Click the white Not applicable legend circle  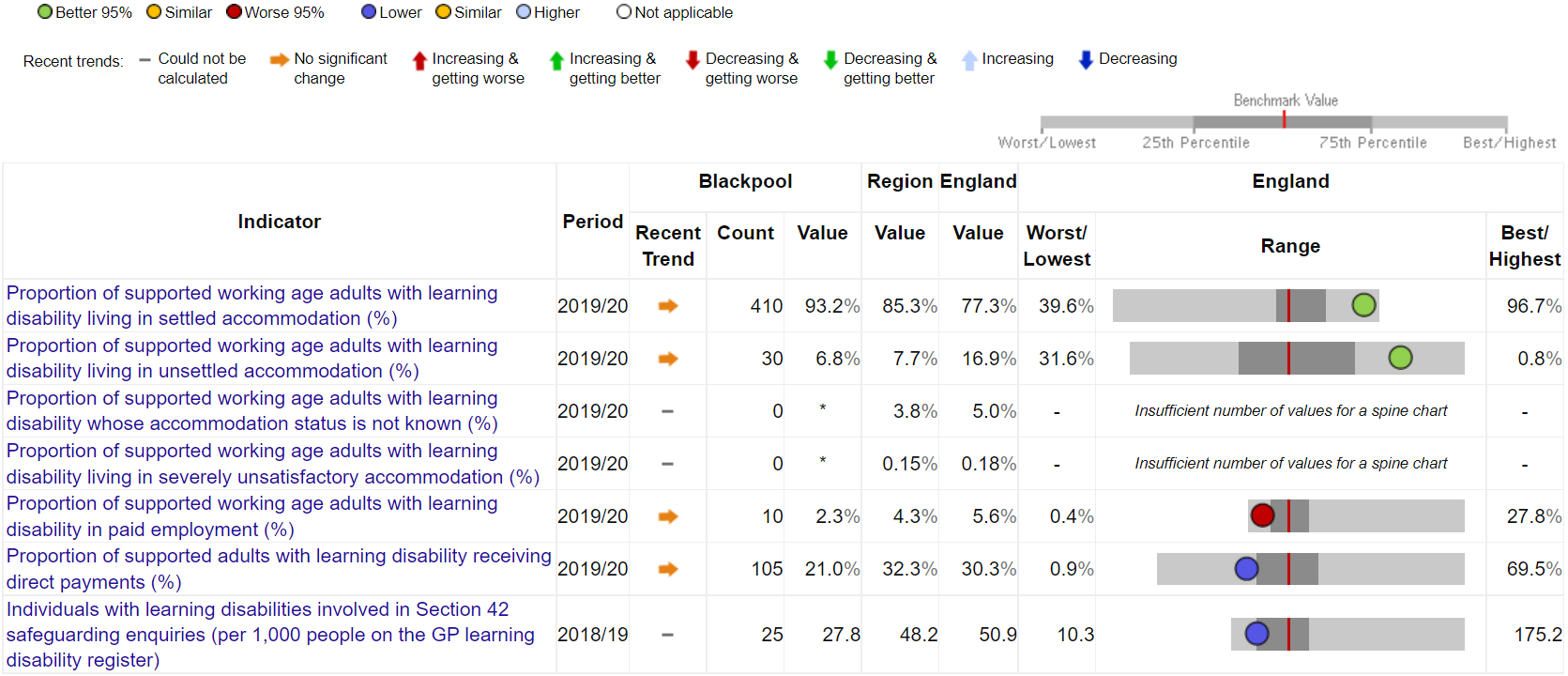(624, 12)
